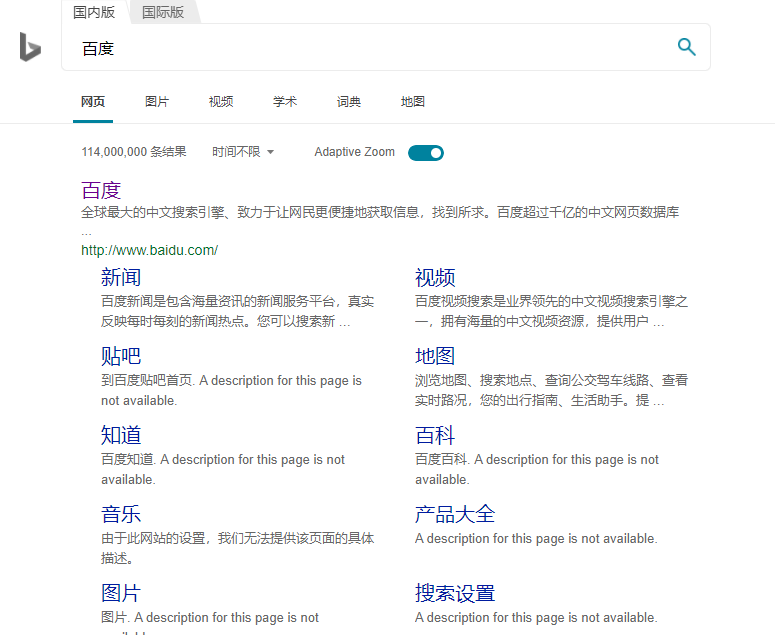Image resolution: width=775 pixels, height=635 pixels.
Task: Open the 地图 sub-link under Baidu result
Action: pos(434,356)
